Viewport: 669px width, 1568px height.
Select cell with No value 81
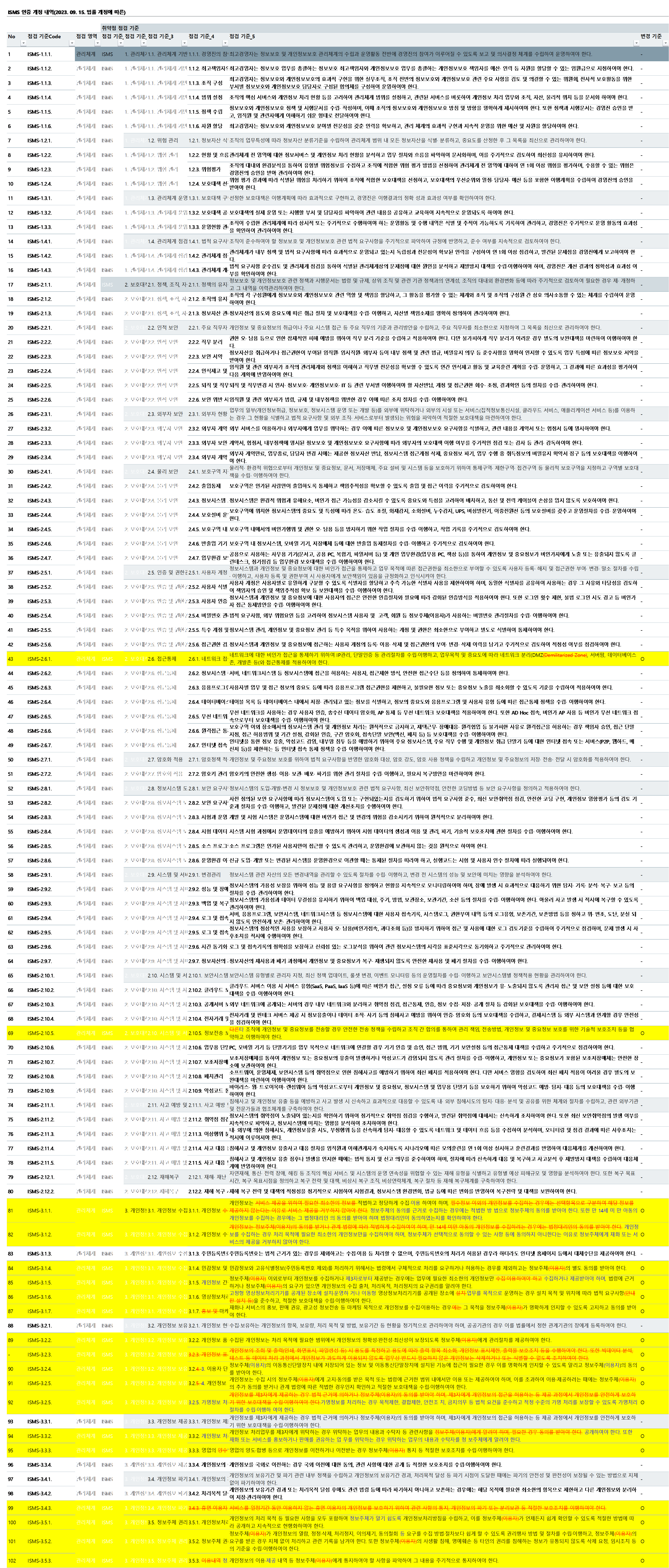click(x=11, y=1210)
